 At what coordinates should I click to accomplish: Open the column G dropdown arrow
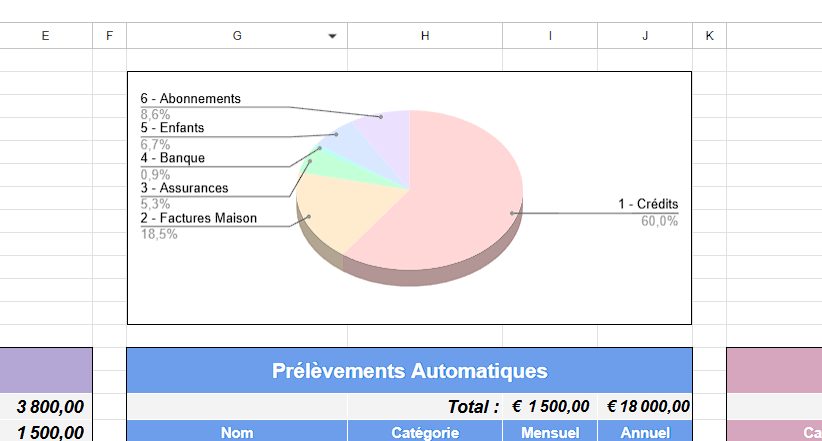tap(333, 36)
